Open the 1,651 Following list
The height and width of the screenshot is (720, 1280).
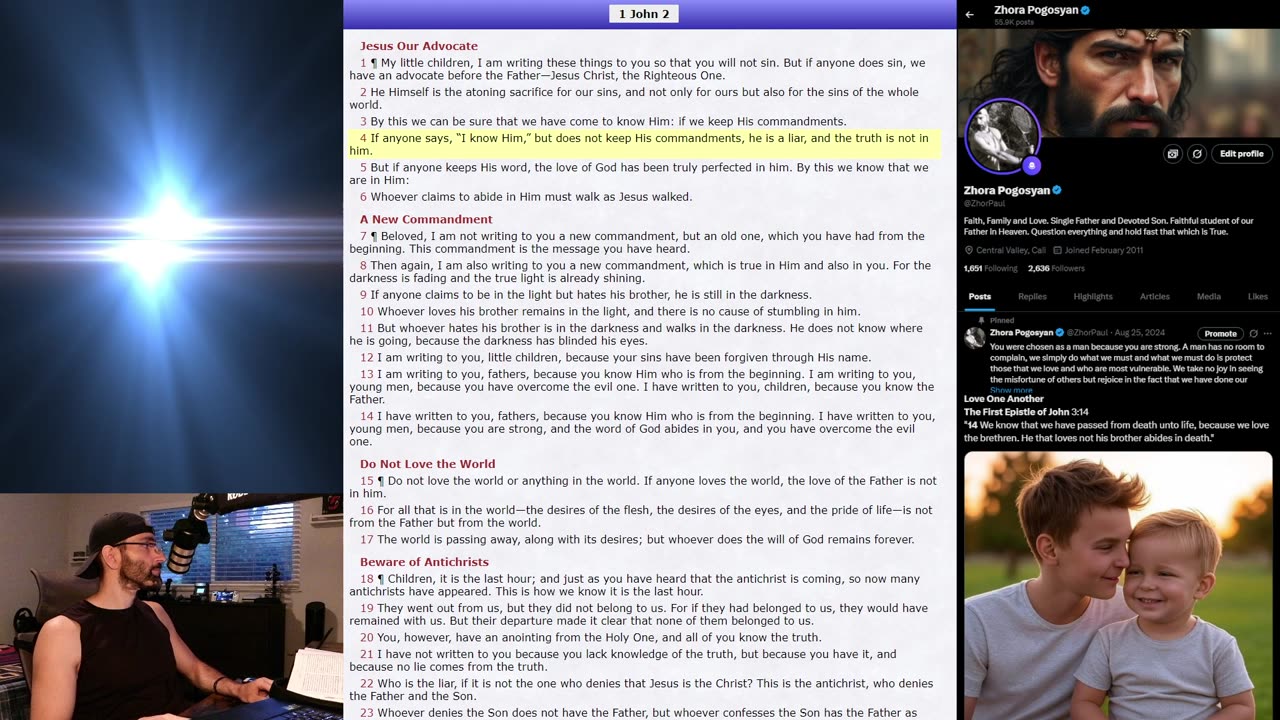[990, 268]
